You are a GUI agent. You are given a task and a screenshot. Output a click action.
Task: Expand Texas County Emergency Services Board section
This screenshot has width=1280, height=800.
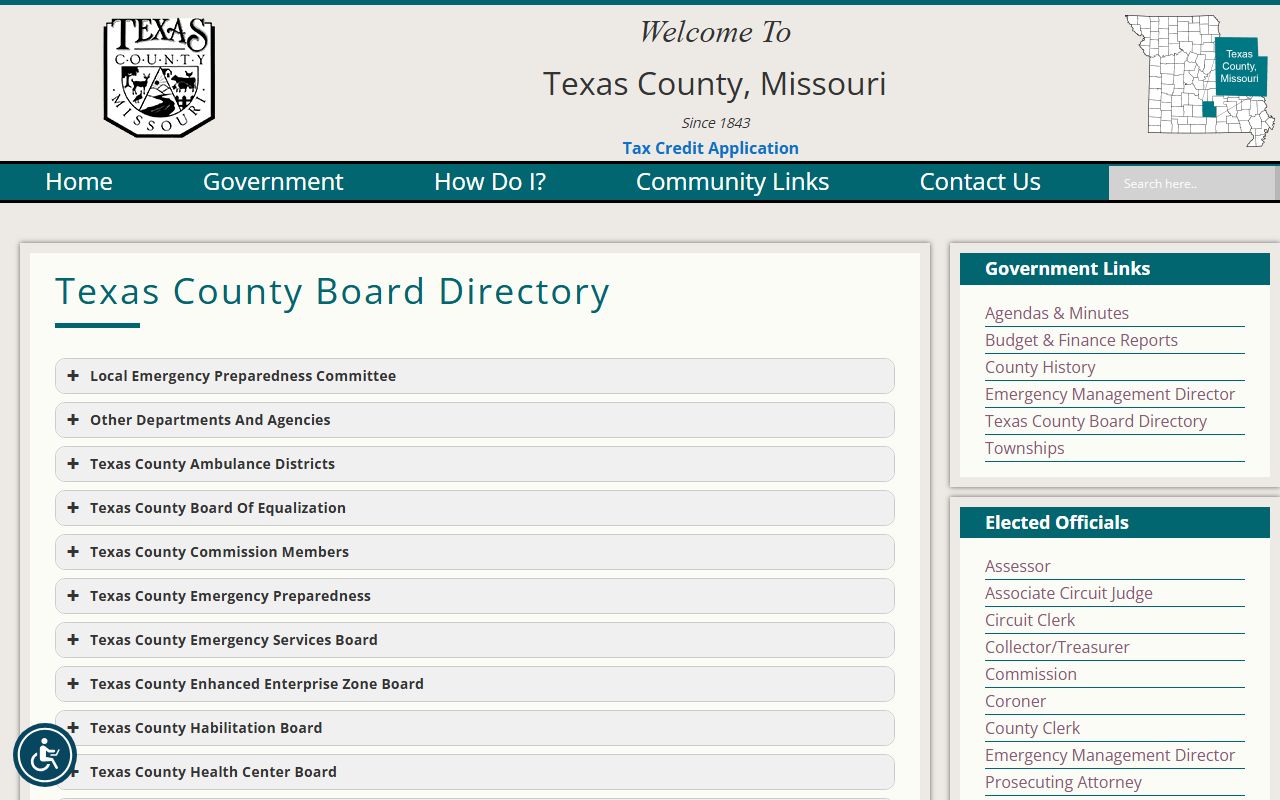[x=475, y=640]
